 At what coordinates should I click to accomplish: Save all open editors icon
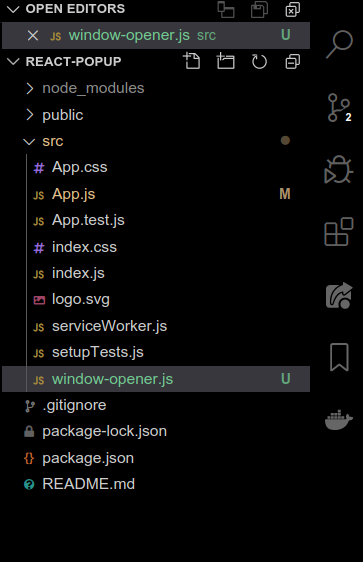pyautogui.click(x=259, y=9)
